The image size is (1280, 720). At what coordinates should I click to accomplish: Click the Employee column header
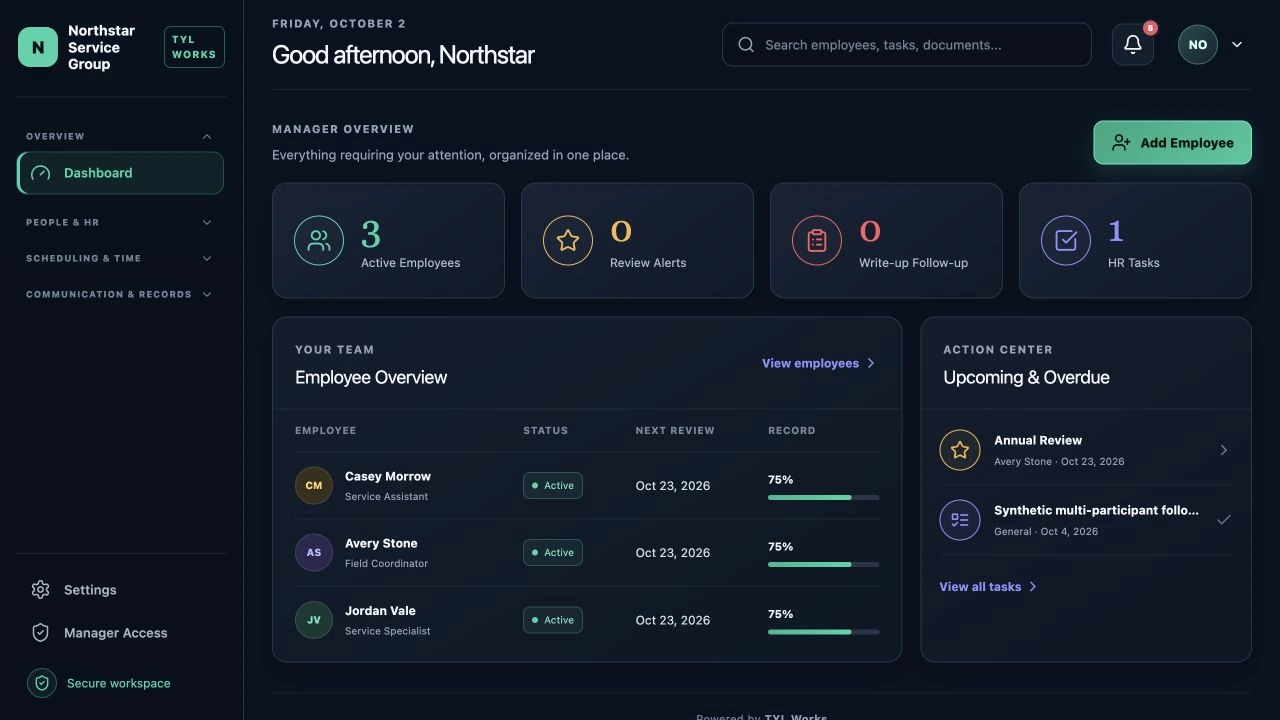click(325, 431)
